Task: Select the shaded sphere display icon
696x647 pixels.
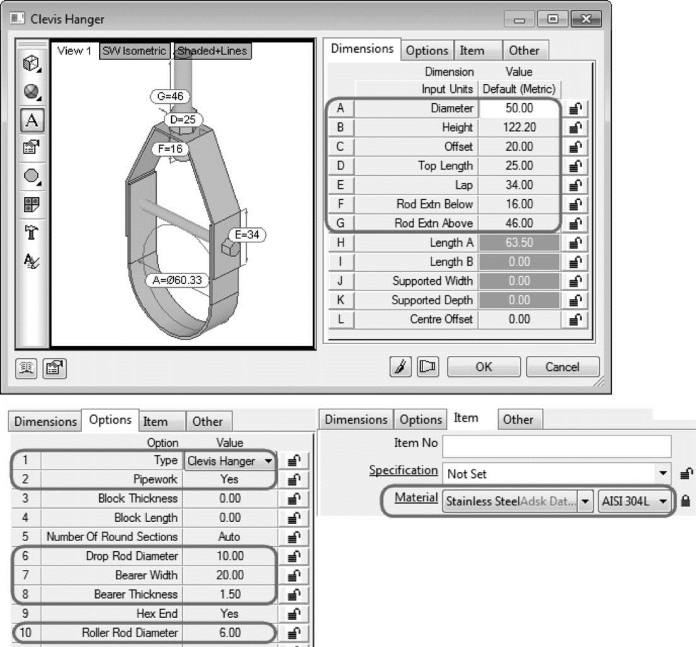Action: pyautogui.click(x=32, y=92)
